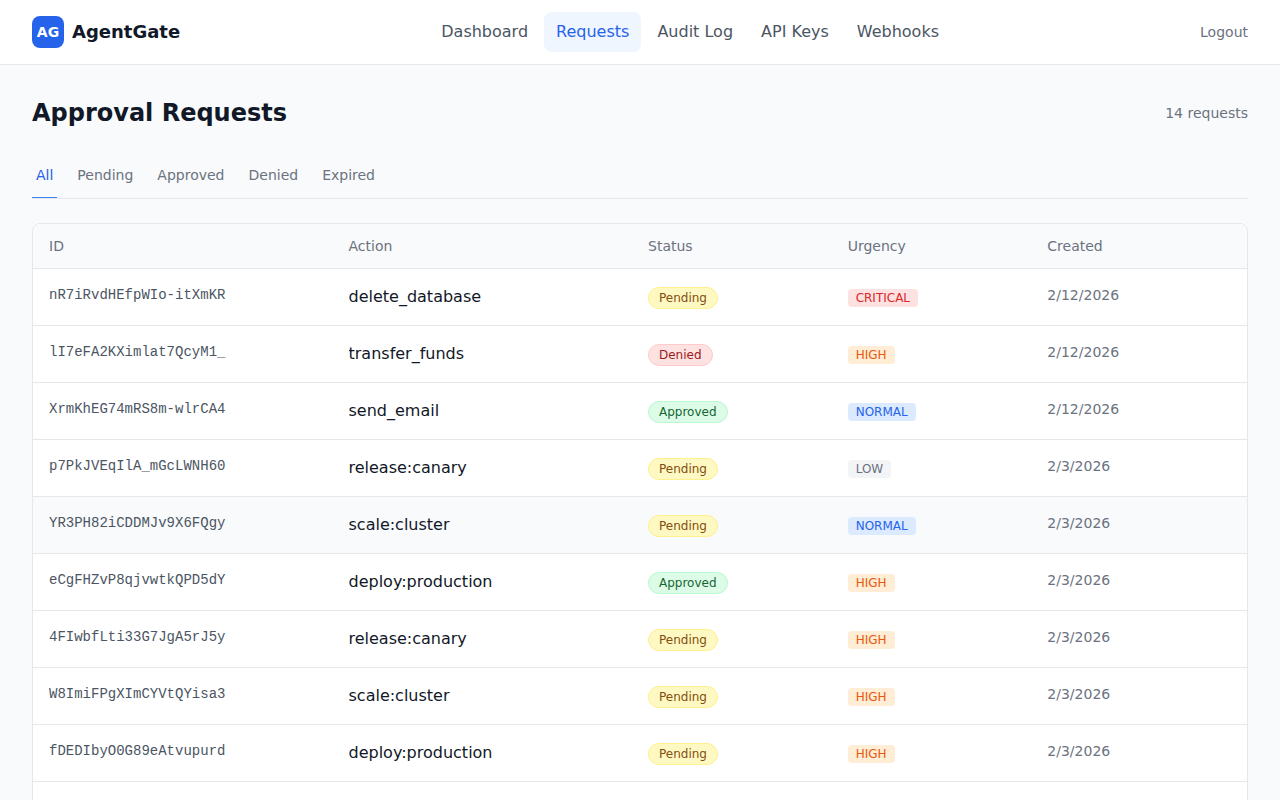Viewport: 1280px width, 800px height.
Task: Click Approved badge of eCgFHZvP8 row
Action: [x=688, y=583]
